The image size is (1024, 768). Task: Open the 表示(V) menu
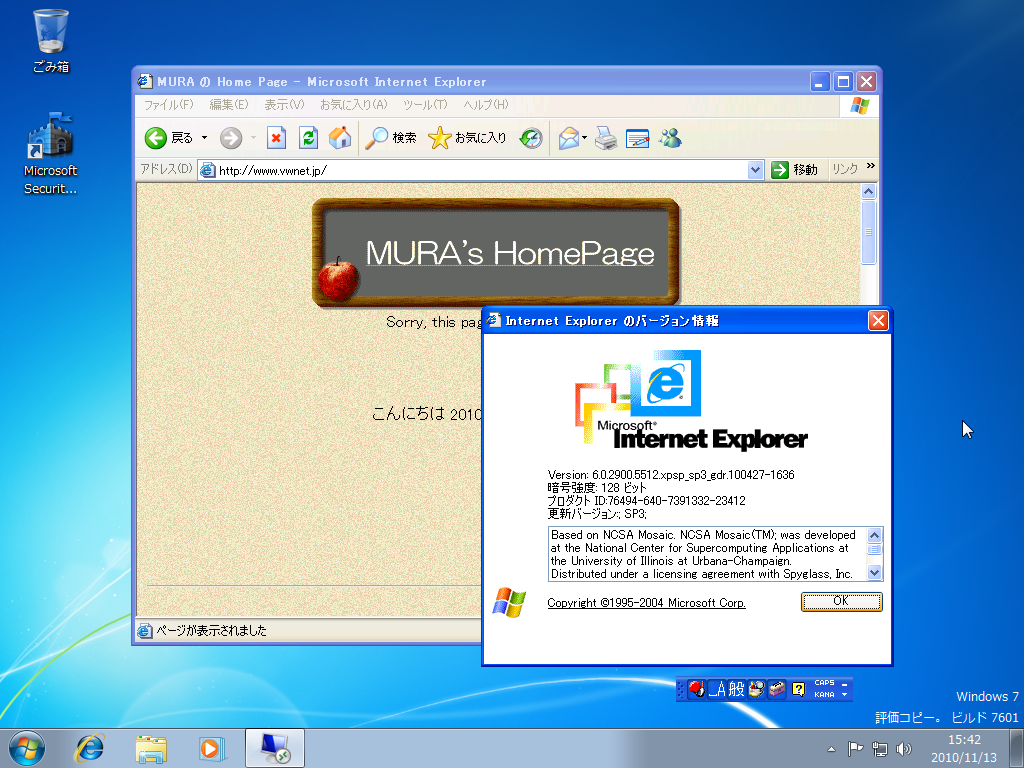[x=284, y=104]
